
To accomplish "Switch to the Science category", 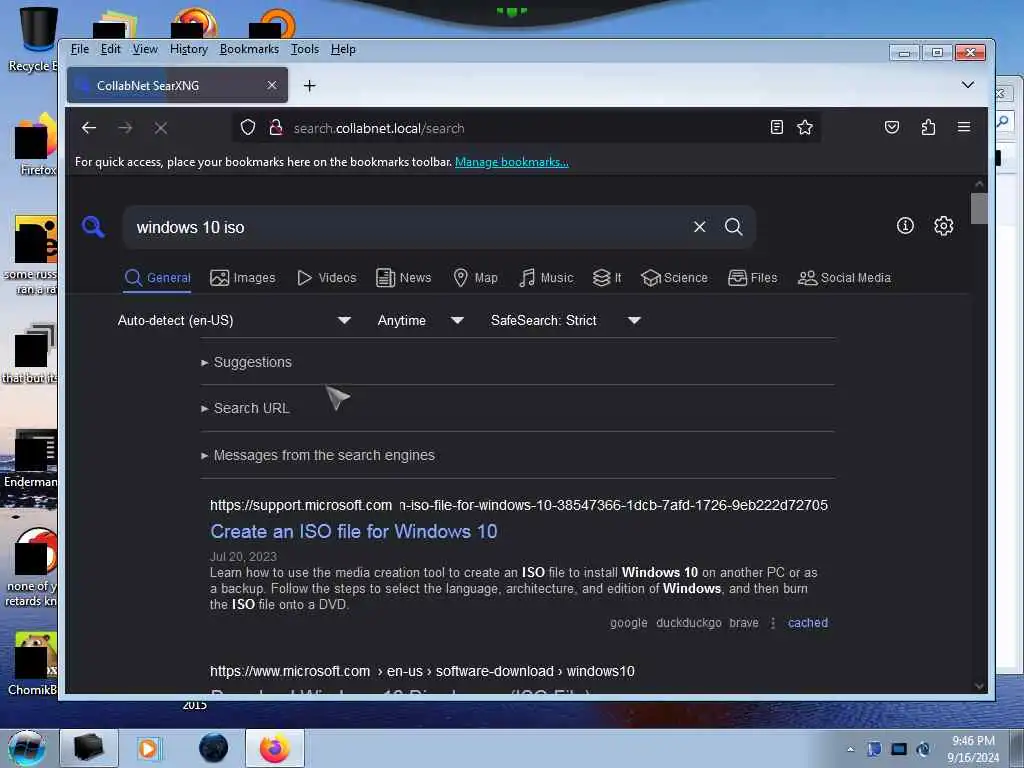I will (x=674, y=278).
